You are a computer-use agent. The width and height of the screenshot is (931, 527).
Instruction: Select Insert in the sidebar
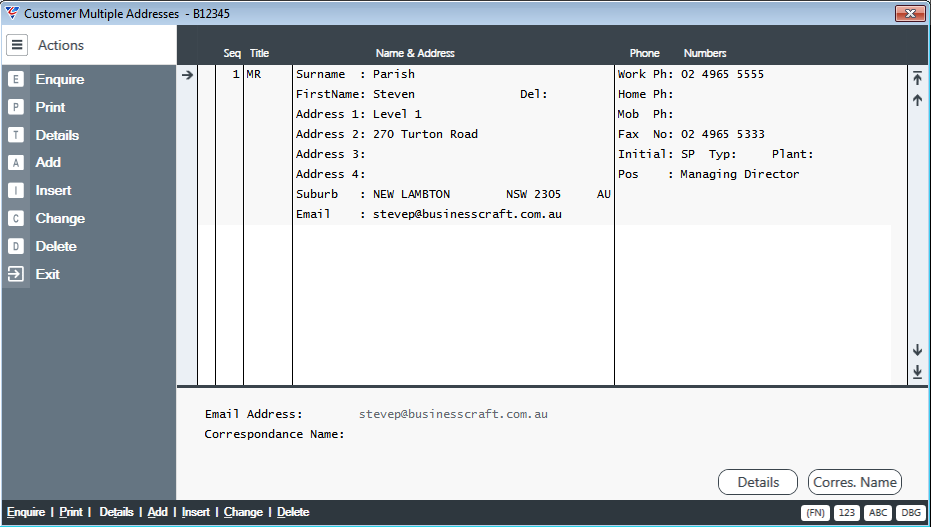click(x=53, y=190)
